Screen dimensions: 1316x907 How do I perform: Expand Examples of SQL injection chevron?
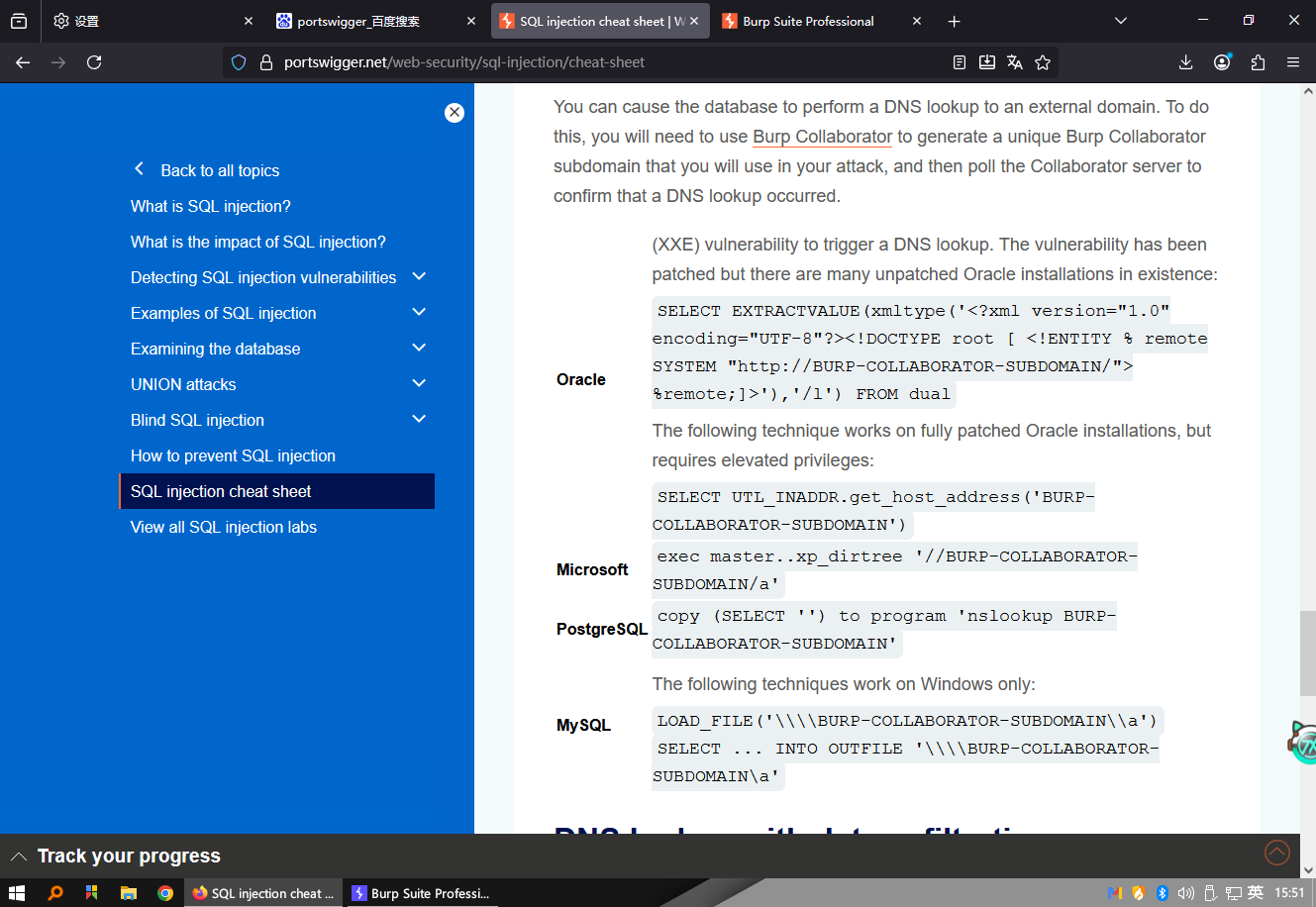tap(419, 312)
